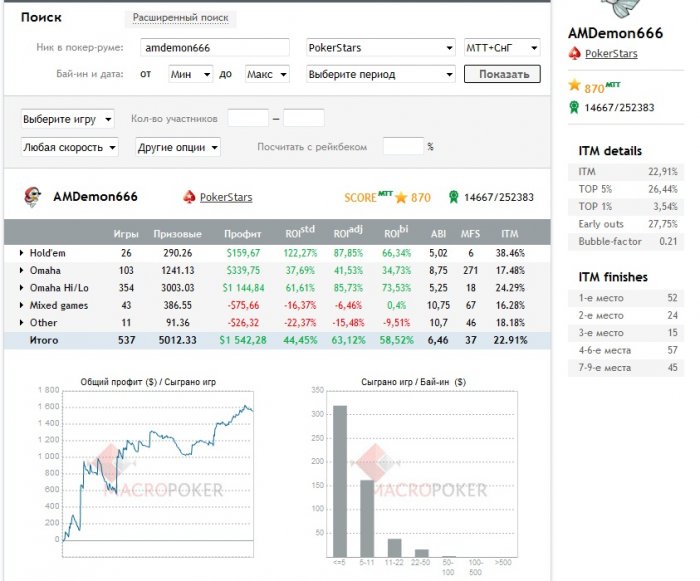The height and width of the screenshot is (581, 700).
Task: Focus the nickname field with amdemon666
Action: pos(215,48)
